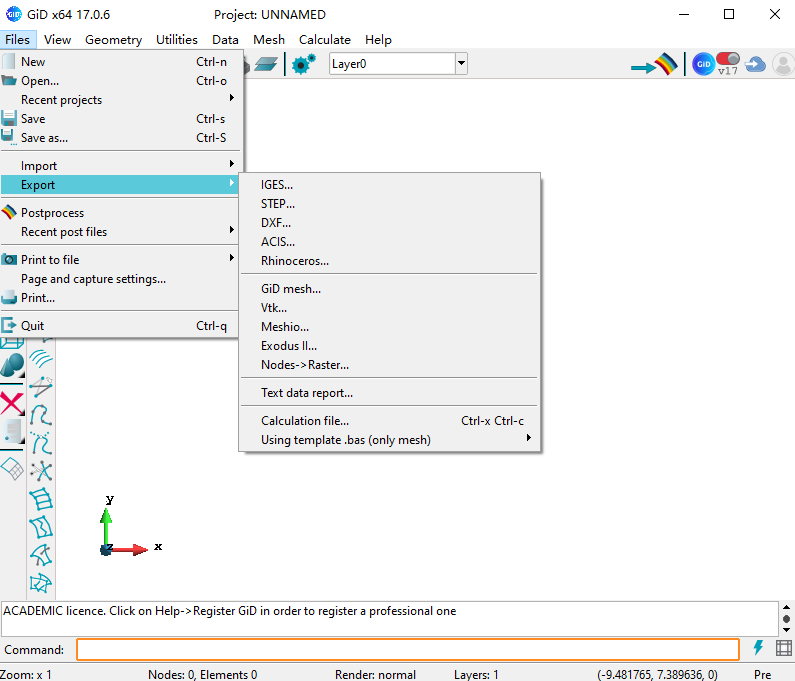This screenshot has height=681, width=795.
Task: Choose New from Files menu
Action: (x=120, y=62)
